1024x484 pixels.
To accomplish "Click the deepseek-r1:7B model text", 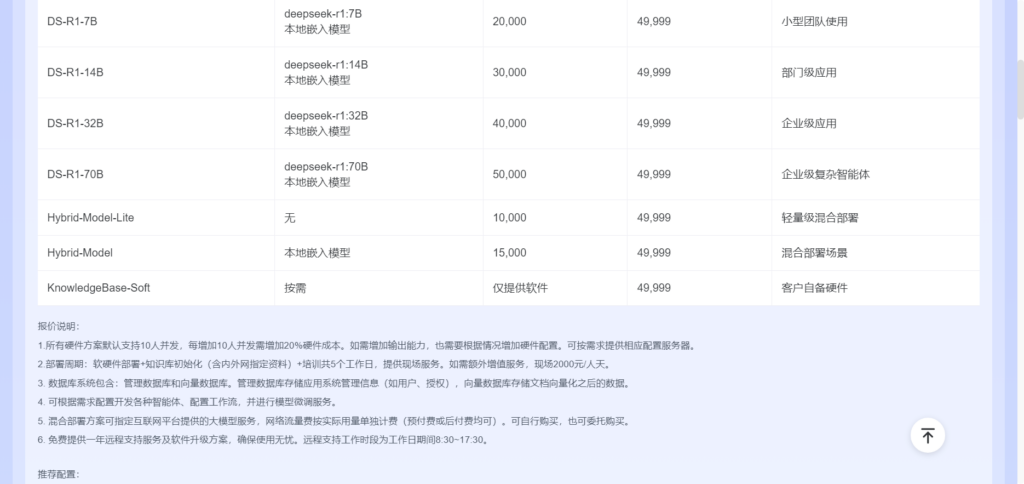I will click(x=323, y=14).
